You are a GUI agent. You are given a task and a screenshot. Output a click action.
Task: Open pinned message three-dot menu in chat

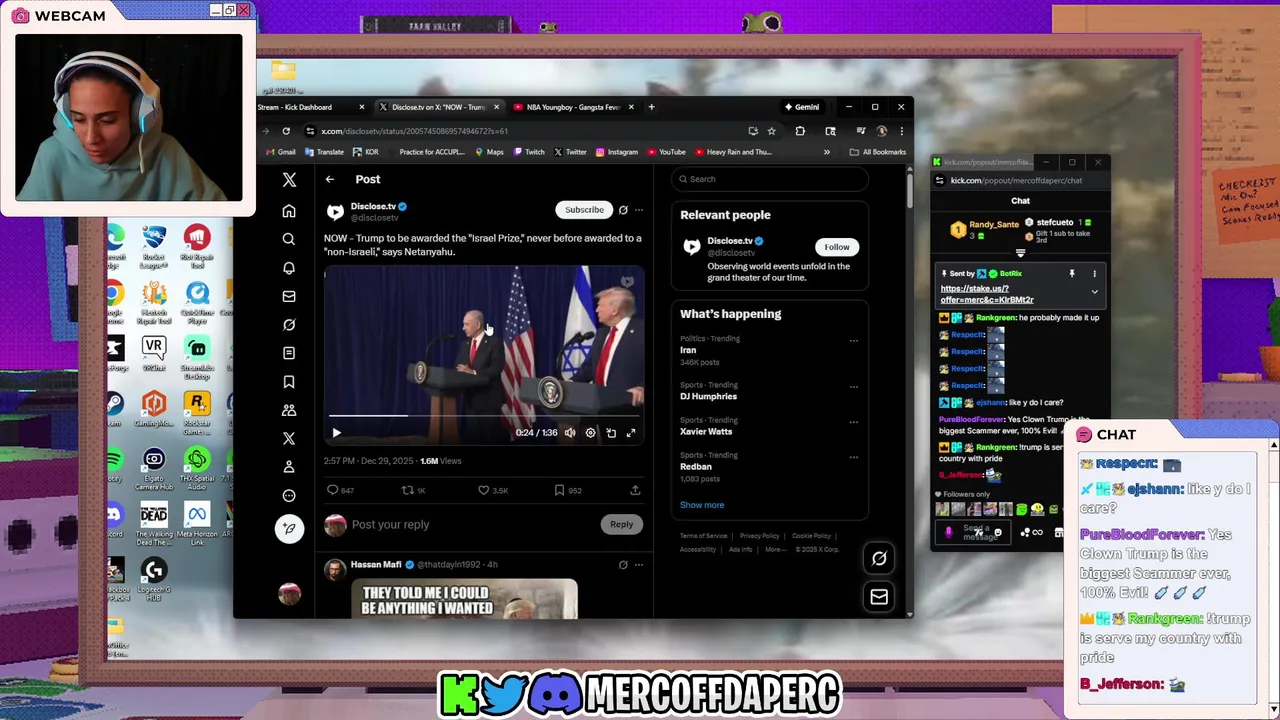click(x=1094, y=273)
